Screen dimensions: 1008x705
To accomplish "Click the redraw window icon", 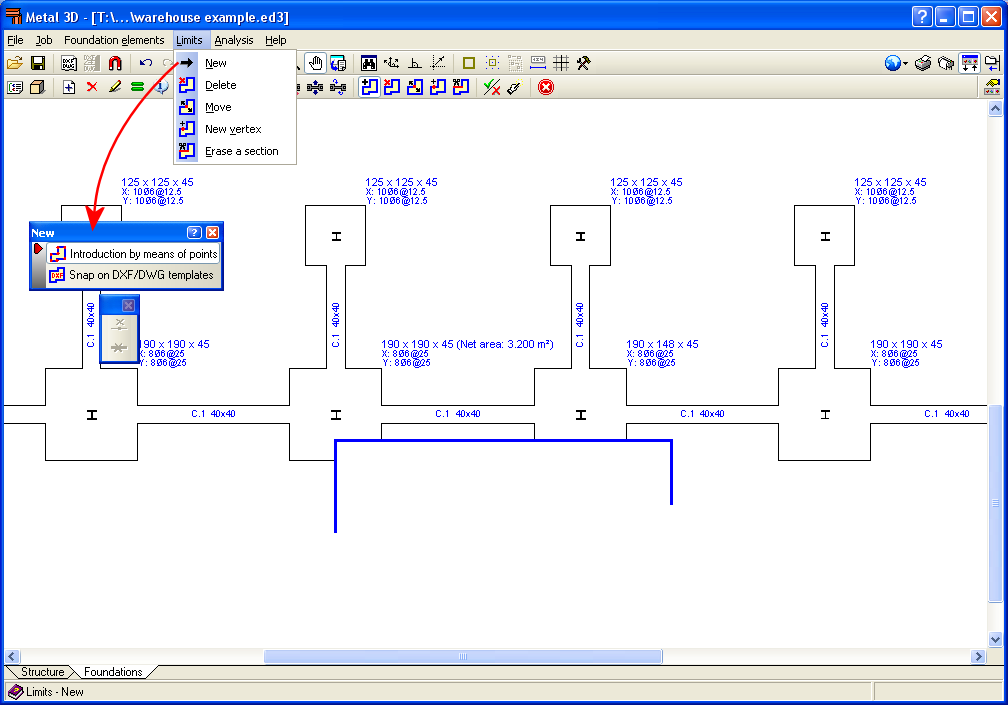I will 338,63.
